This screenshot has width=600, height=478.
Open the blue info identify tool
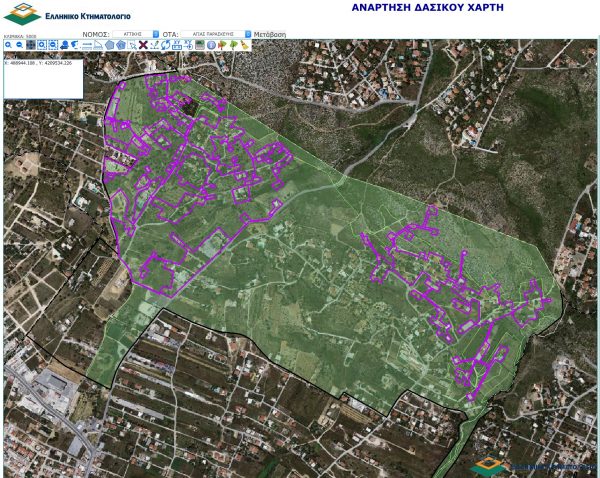pyautogui.click(x=211, y=45)
